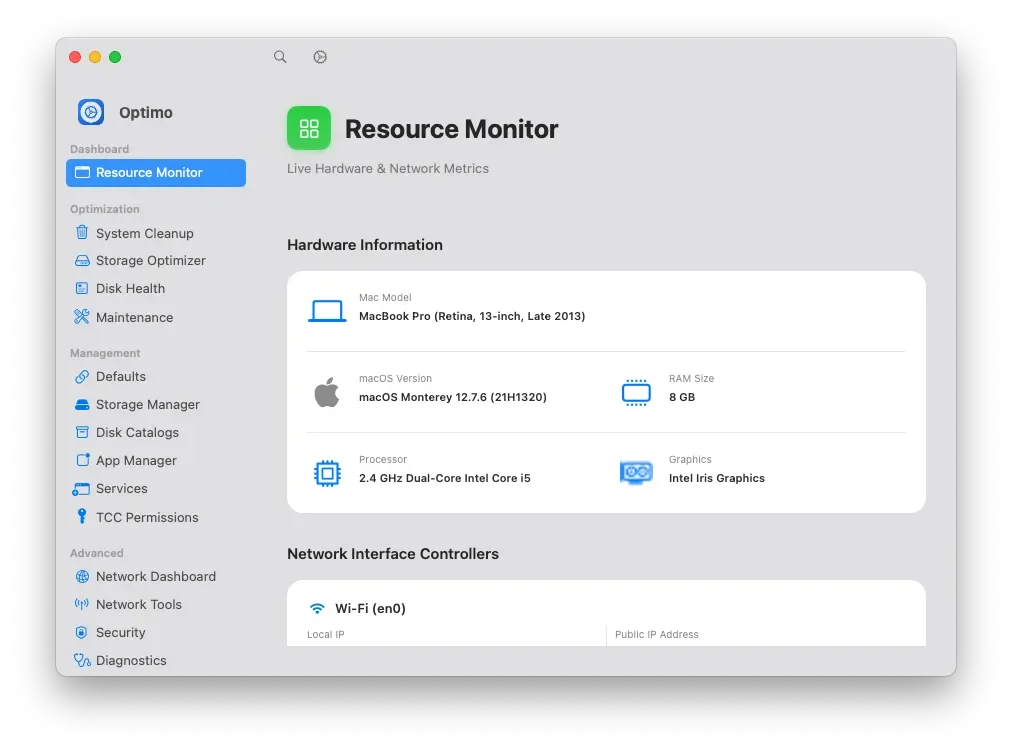The width and height of the screenshot is (1012, 750).
Task: Click the link icon beside Defaults
Action: click(82, 376)
